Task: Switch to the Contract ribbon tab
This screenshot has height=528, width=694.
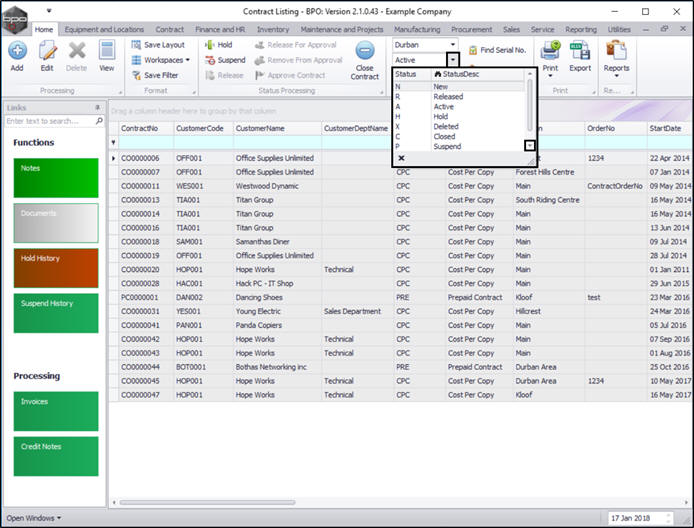Action: (169, 30)
